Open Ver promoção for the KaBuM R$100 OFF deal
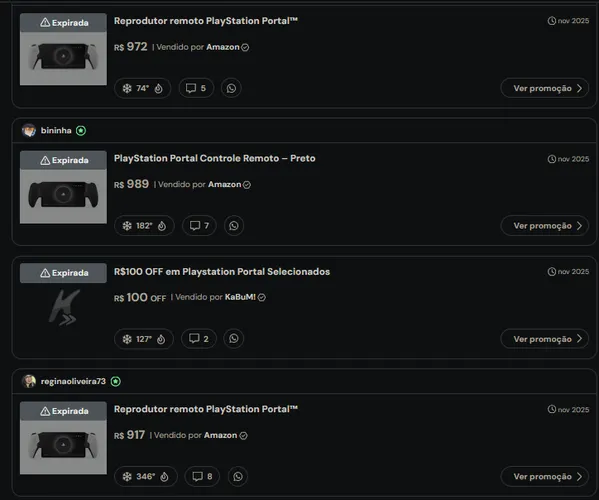 (545, 339)
